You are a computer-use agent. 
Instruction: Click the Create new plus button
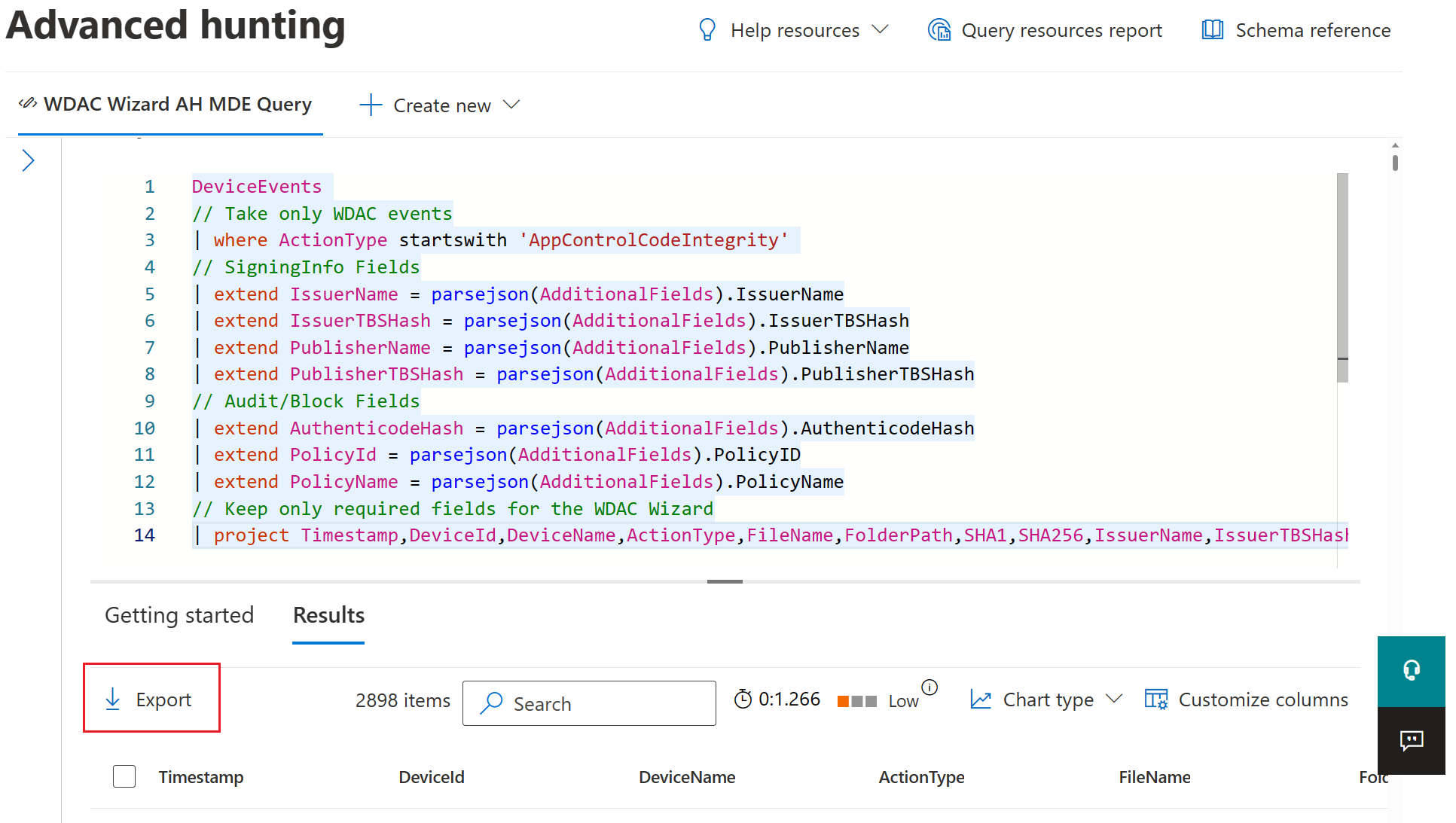371,105
